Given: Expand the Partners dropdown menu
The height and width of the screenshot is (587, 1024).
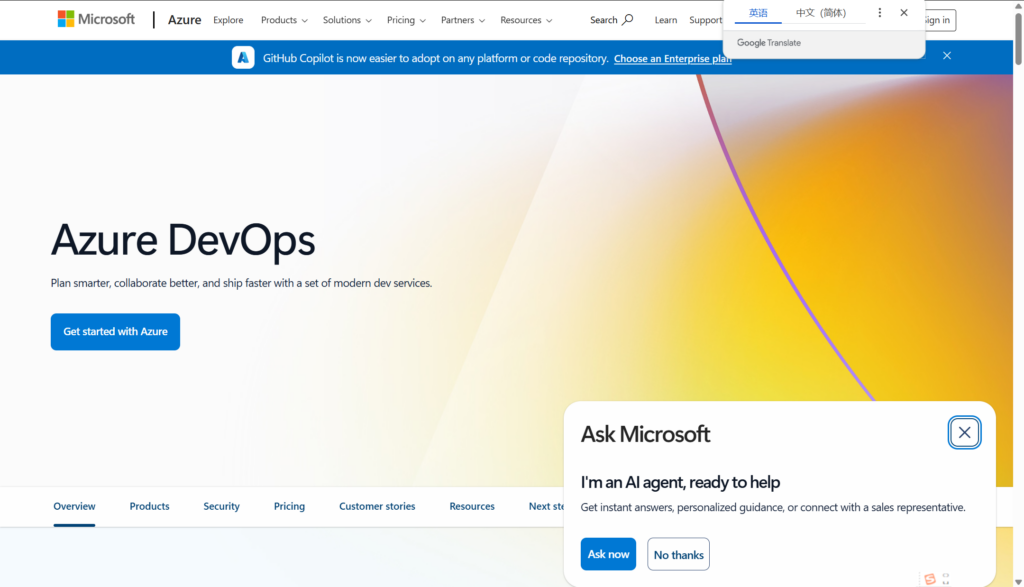Looking at the screenshot, I should click(463, 20).
